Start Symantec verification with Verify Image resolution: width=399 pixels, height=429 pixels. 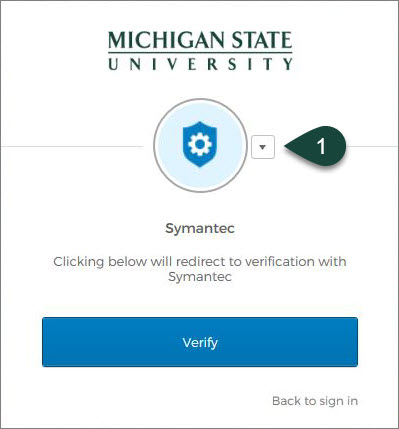tap(200, 342)
